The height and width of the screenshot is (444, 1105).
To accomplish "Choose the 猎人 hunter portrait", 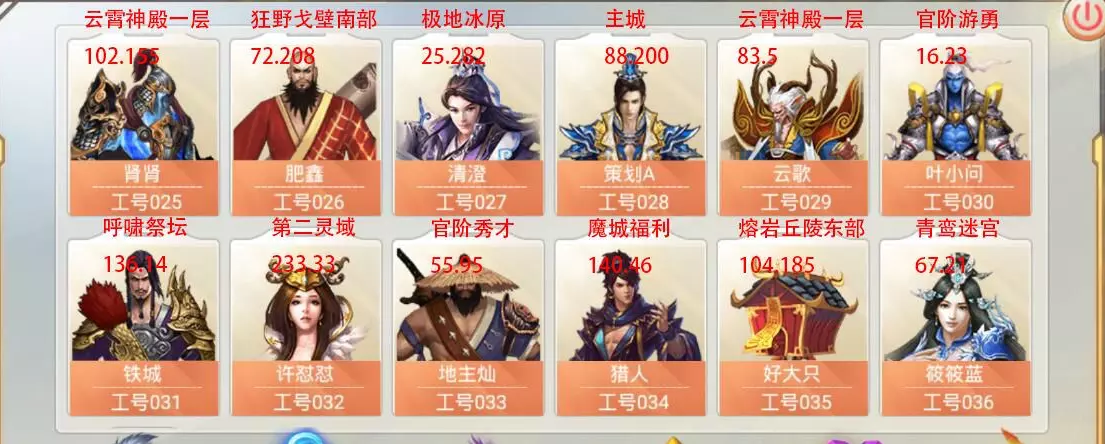I will (631, 302).
